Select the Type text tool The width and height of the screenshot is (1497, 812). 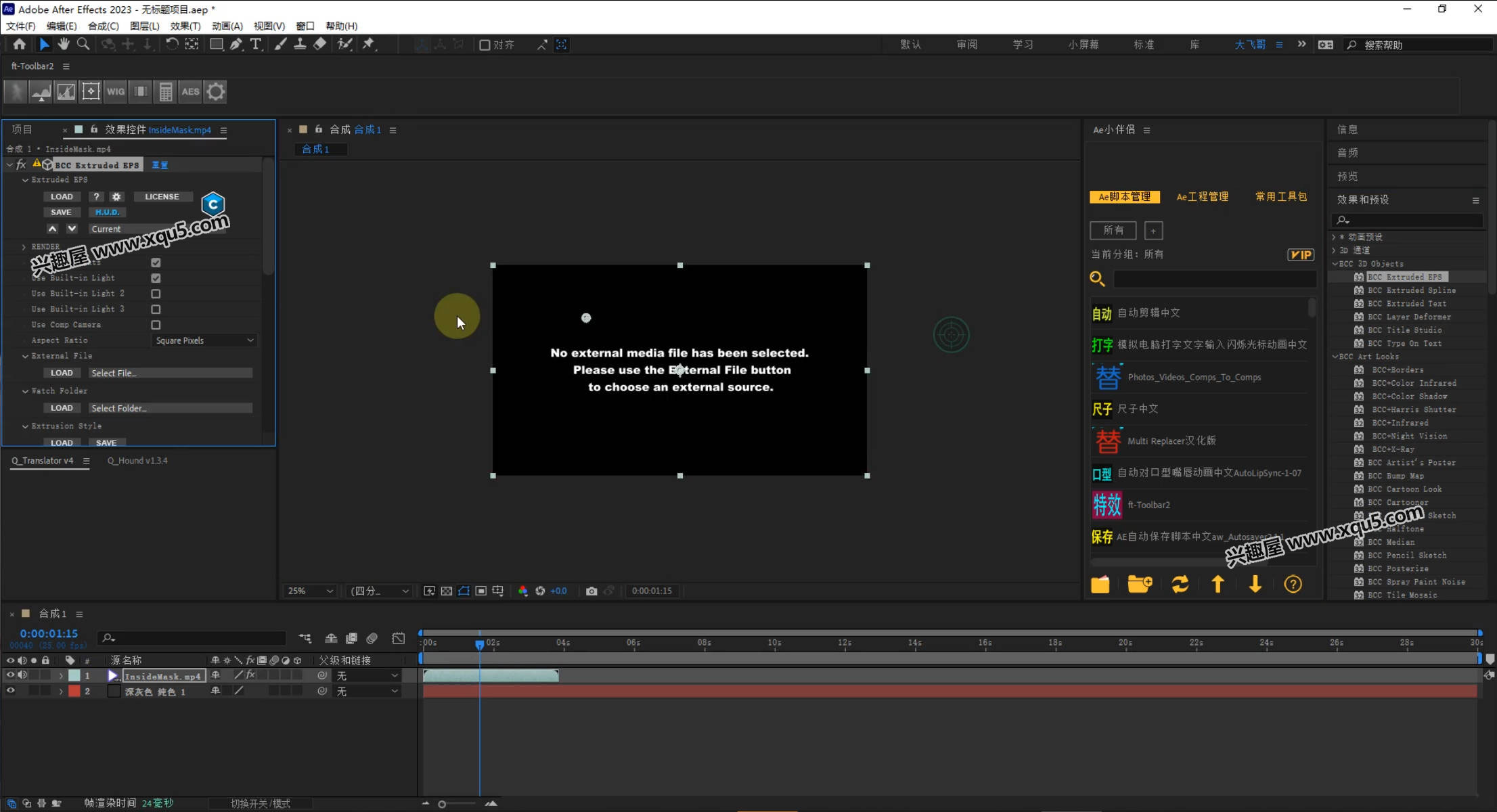(x=256, y=44)
